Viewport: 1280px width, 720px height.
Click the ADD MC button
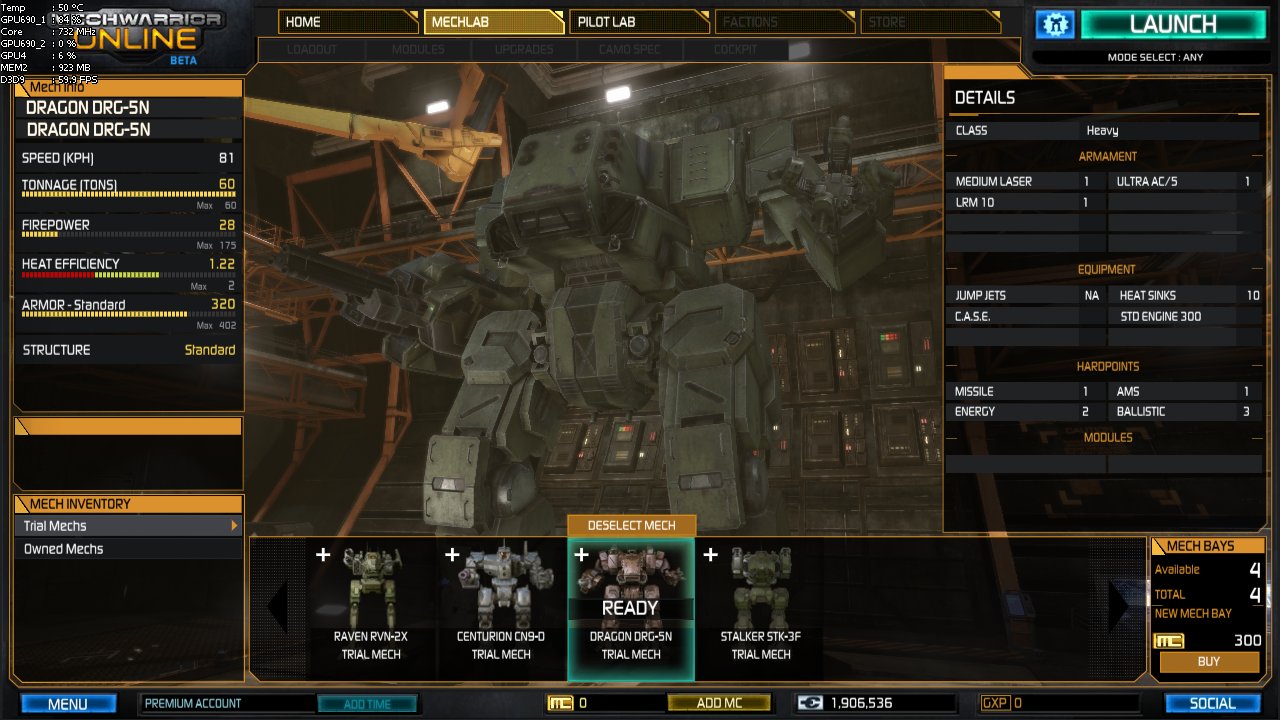[x=719, y=703]
